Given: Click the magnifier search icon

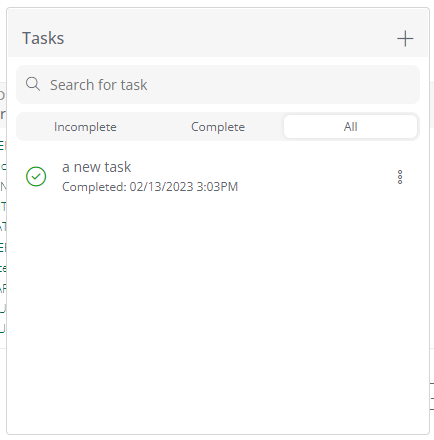Looking at the screenshot, I should click(33, 84).
